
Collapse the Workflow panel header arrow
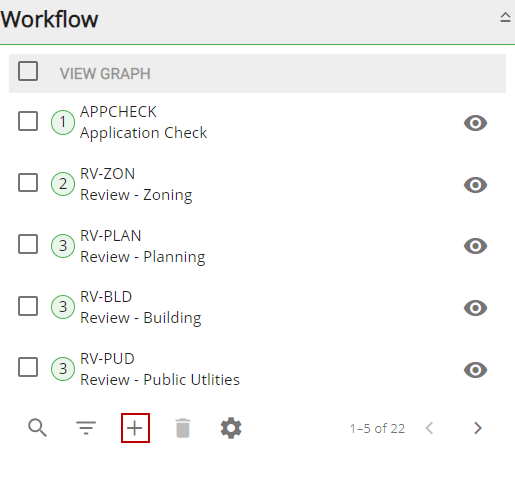(x=505, y=17)
